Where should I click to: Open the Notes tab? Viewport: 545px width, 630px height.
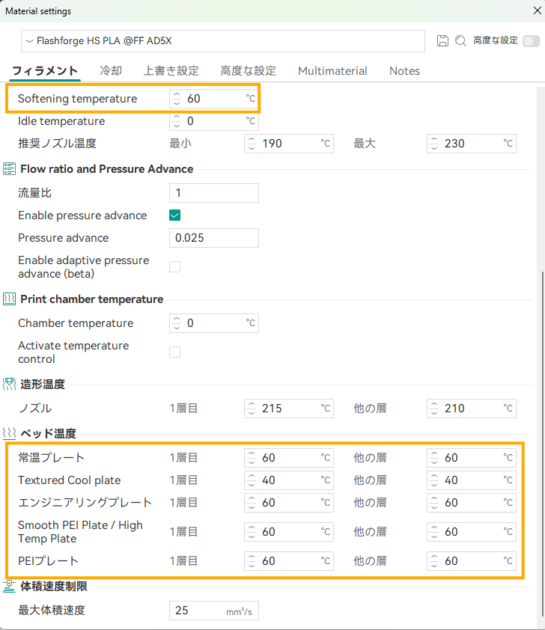(404, 71)
